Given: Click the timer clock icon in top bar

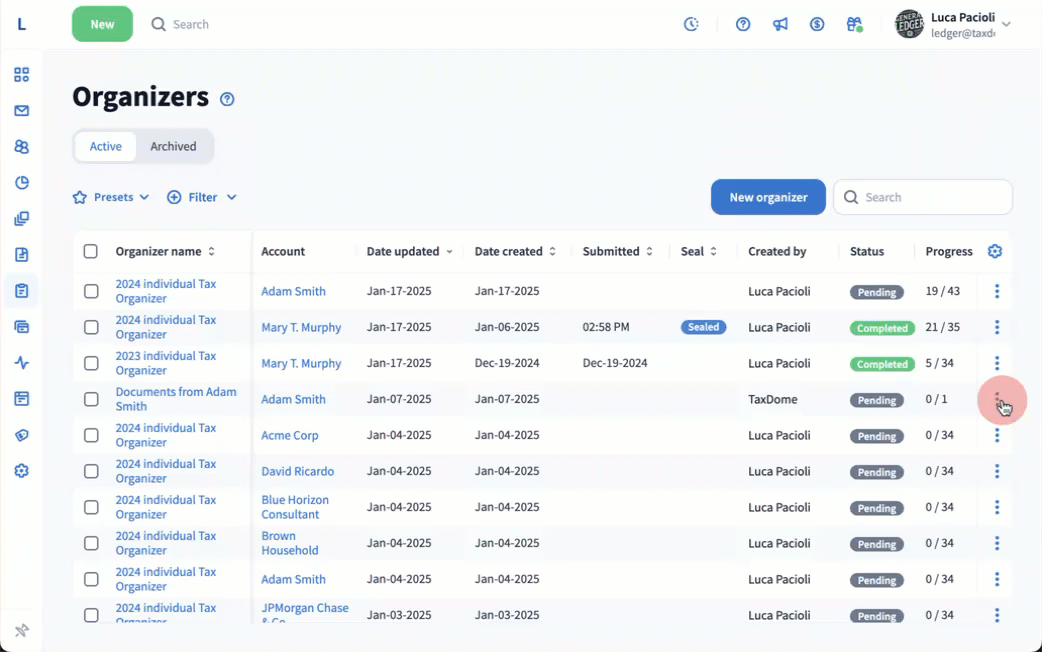Looking at the screenshot, I should point(691,25).
